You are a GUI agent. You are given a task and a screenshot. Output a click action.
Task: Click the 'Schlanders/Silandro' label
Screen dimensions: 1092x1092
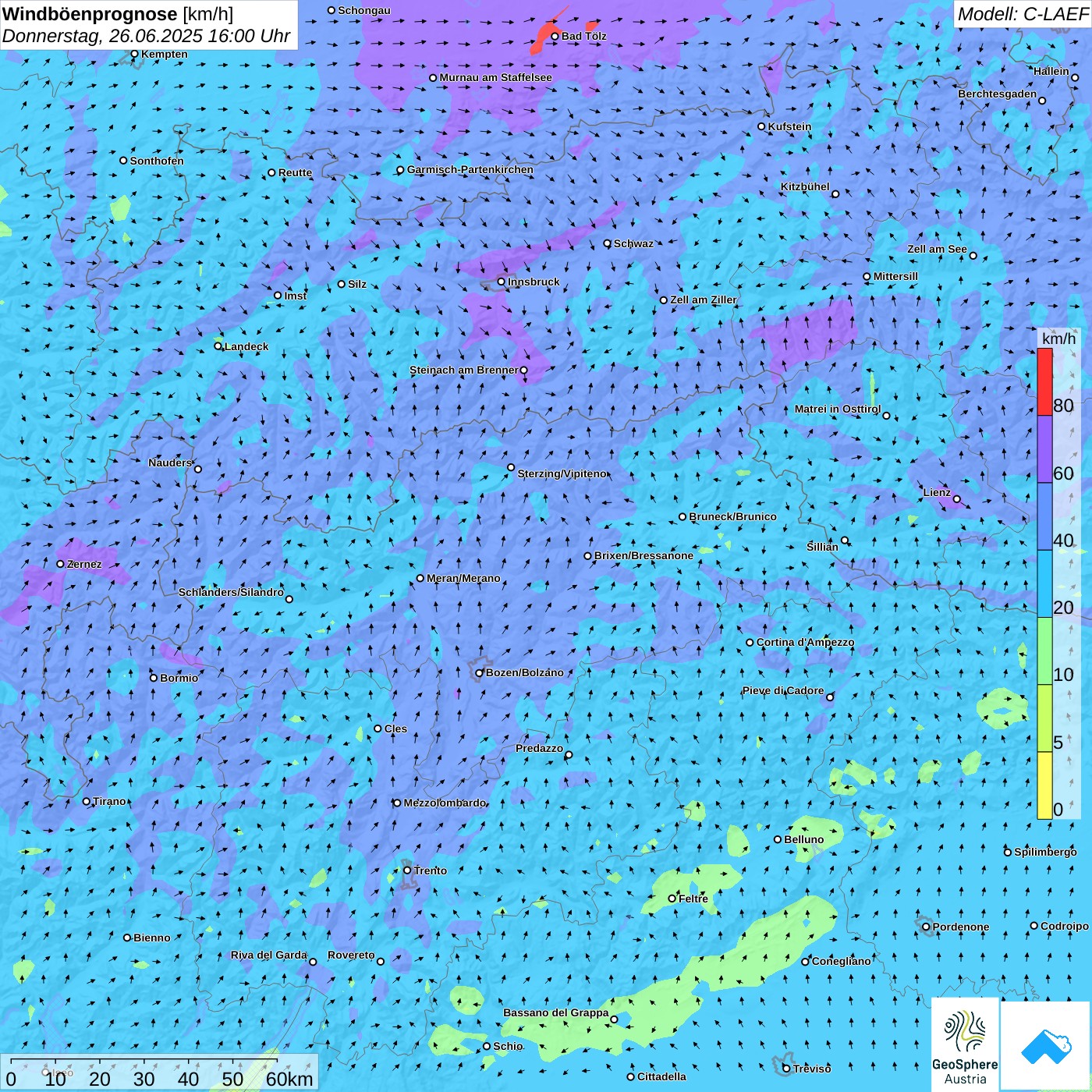point(231,592)
